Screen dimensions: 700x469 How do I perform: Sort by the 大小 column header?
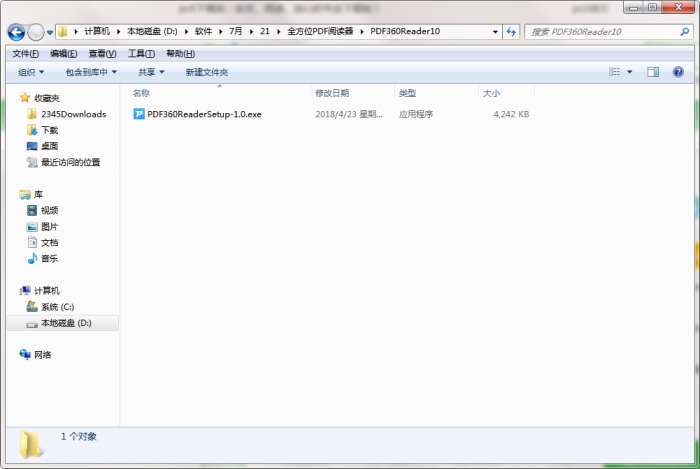pos(491,93)
